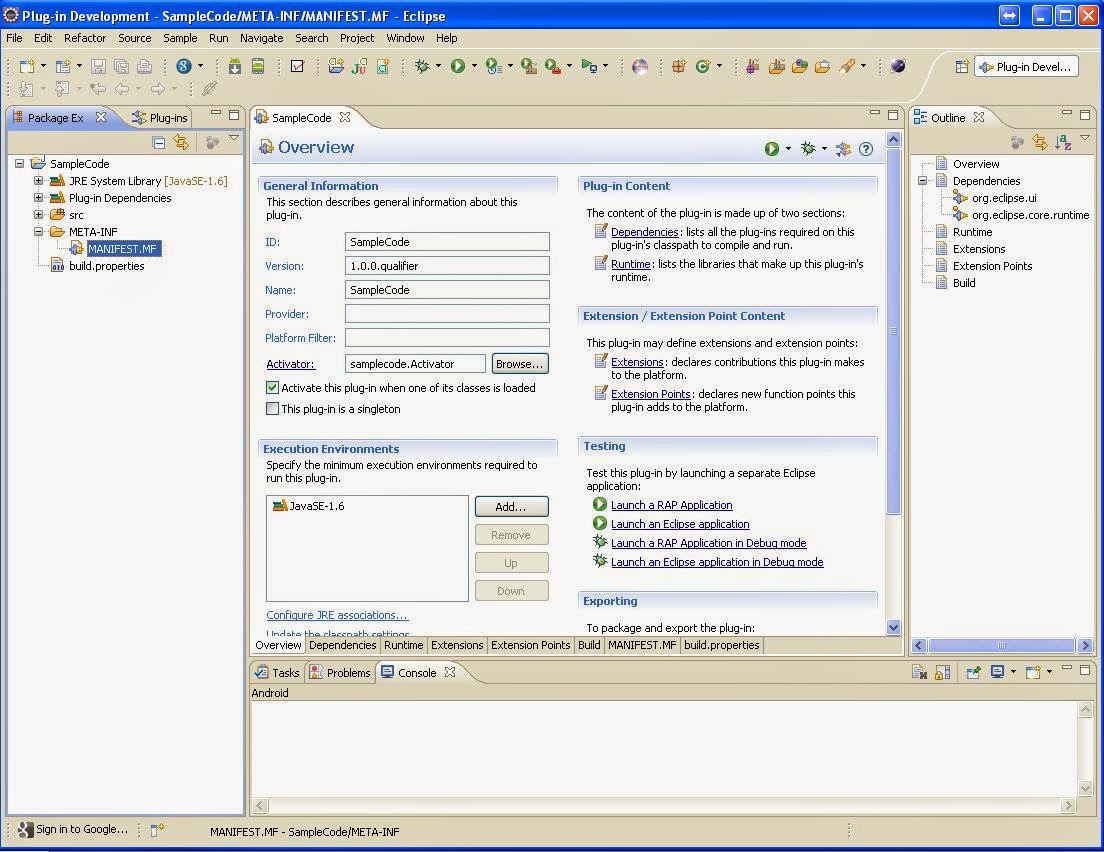Screen dimensions: 1104x852
Task: Open the Android SDK Manager icon
Action: [x=234, y=66]
